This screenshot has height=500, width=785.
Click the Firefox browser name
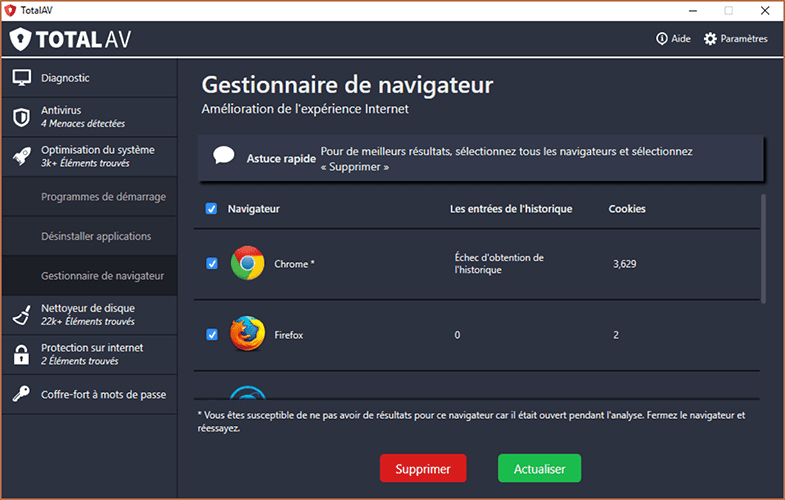coord(288,335)
